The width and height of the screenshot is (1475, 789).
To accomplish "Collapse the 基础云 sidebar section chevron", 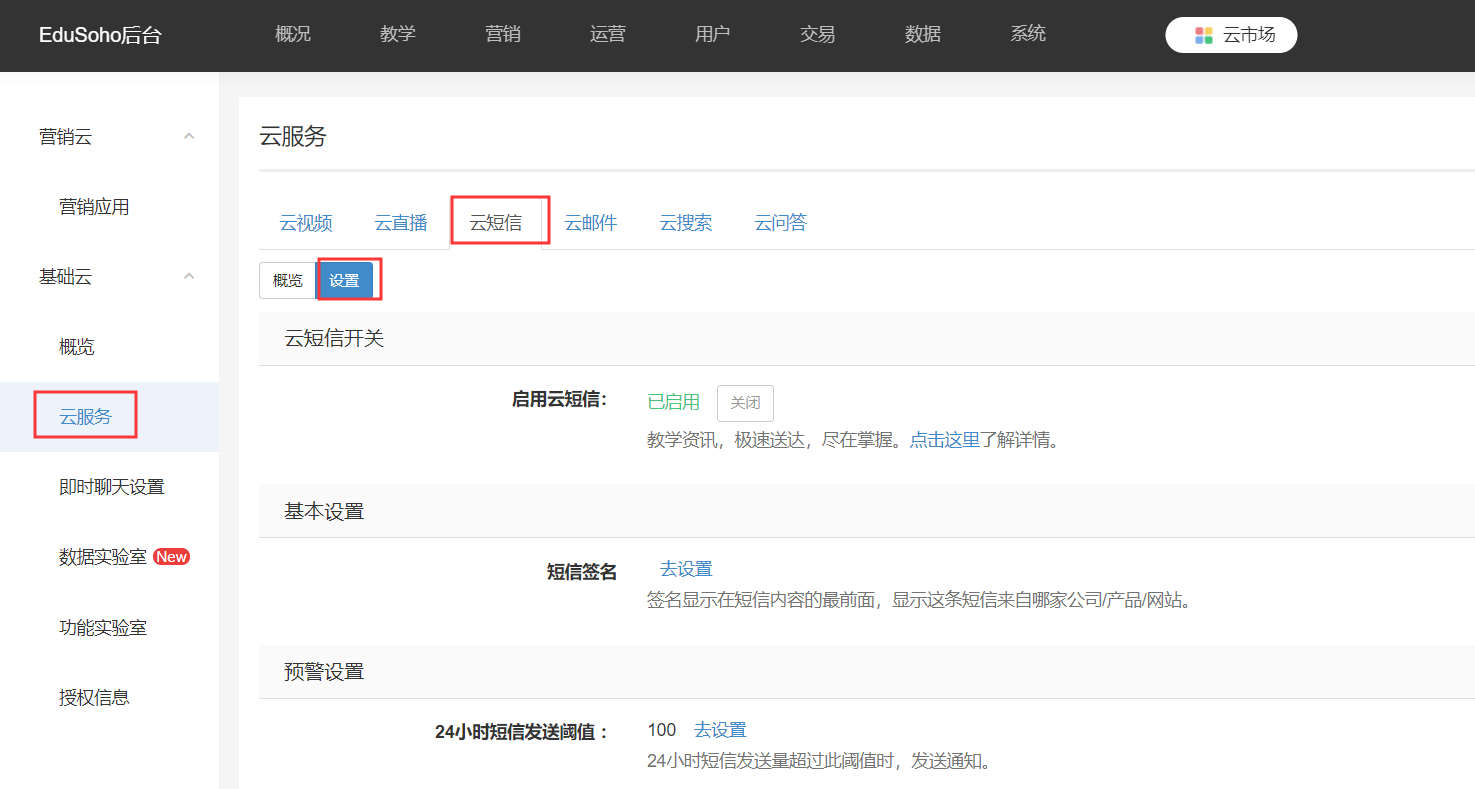I will (189, 277).
